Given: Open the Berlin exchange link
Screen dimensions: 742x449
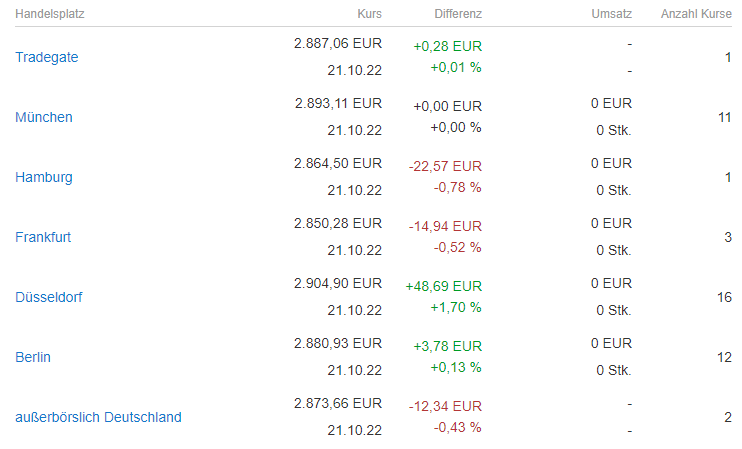Looking at the screenshot, I should (x=33, y=357).
